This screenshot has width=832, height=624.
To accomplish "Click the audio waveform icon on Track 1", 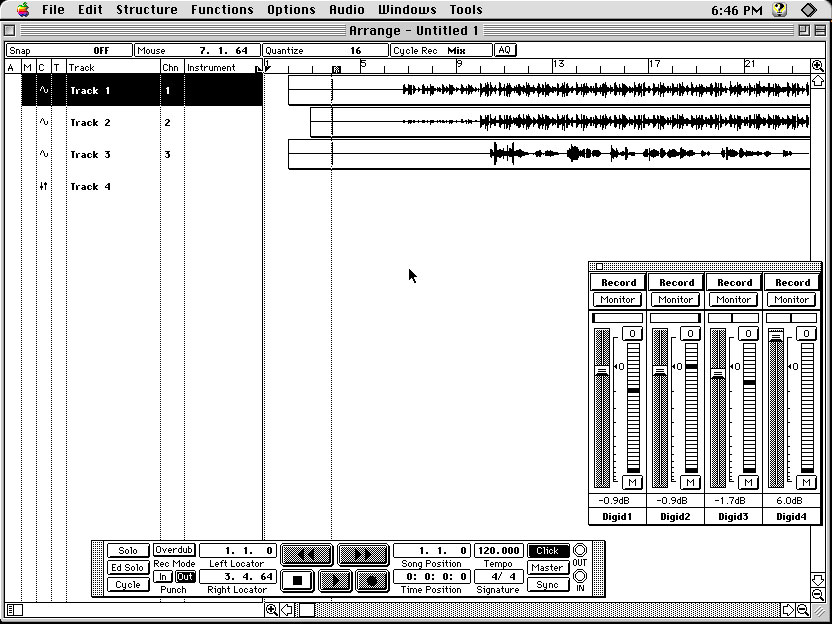I will [x=44, y=90].
